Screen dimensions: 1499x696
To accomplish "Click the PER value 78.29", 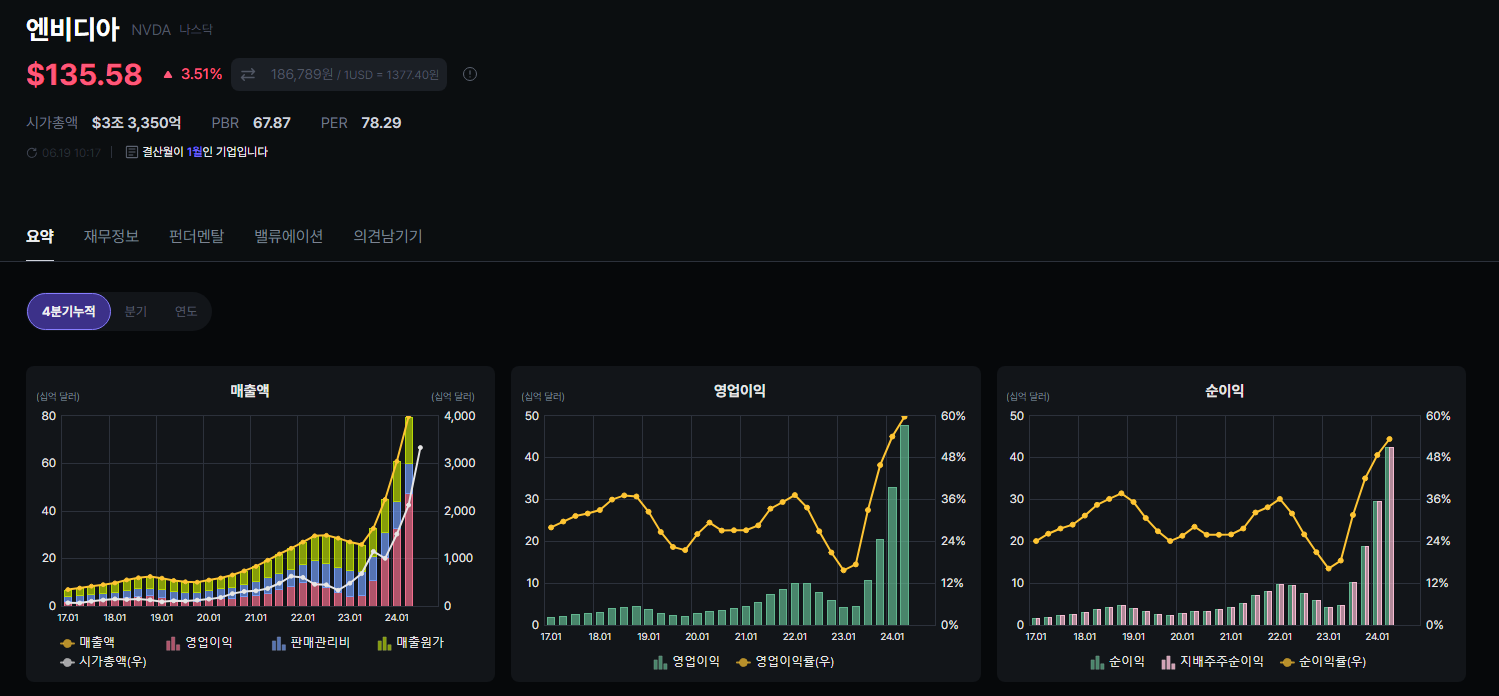I will tap(381, 123).
